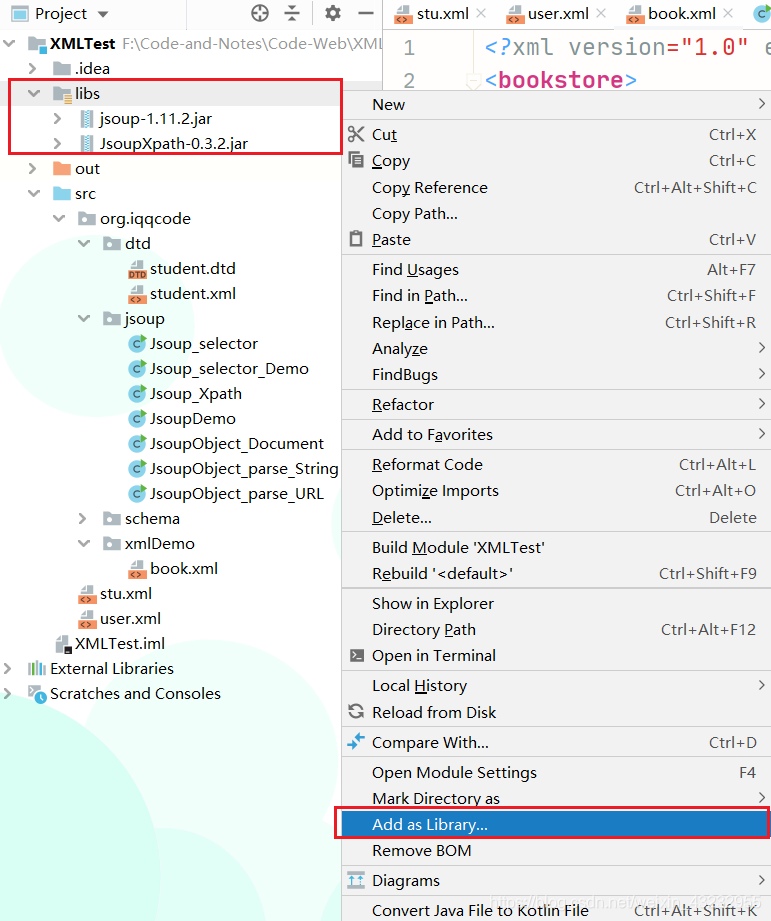The width and height of the screenshot is (771, 921).
Task: Close the user.xml tab
Action: click(601, 13)
